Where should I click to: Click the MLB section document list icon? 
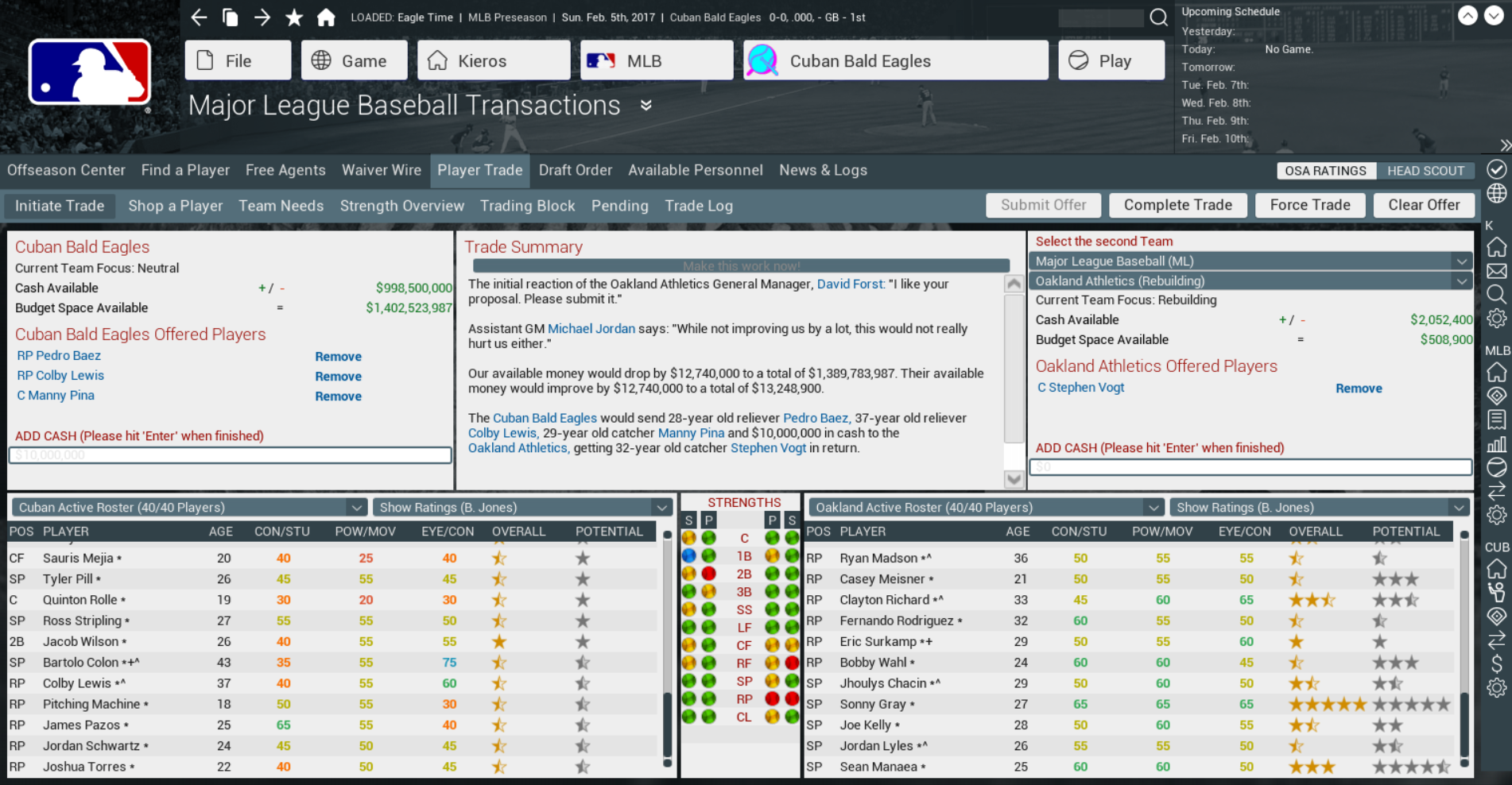pyautogui.click(x=1497, y=420)
